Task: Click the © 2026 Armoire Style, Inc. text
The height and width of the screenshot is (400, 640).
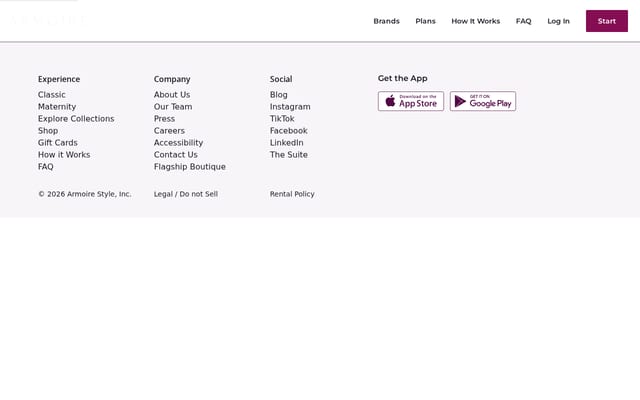Action: point(84,194)
